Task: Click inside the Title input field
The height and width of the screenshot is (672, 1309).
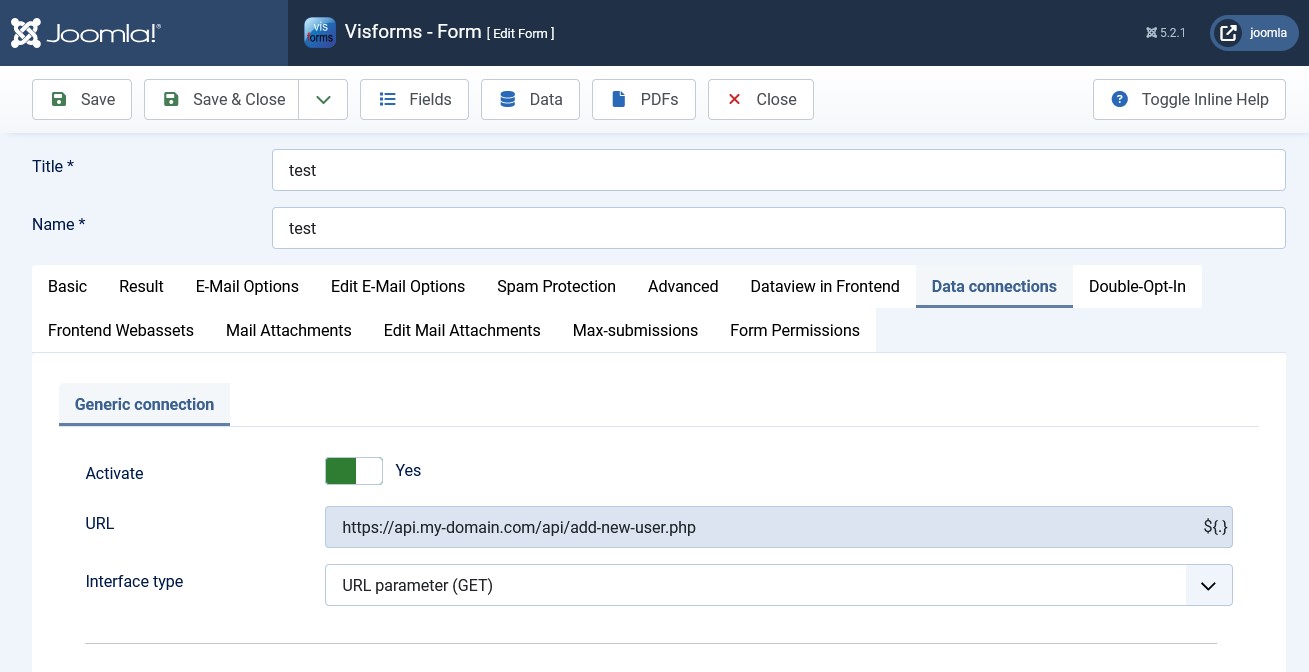Action: pos(779,170)
